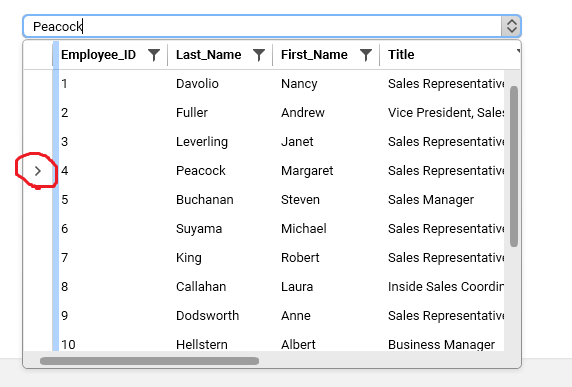
Task: Sort by the Employee_ID column header
Action: 98,55
